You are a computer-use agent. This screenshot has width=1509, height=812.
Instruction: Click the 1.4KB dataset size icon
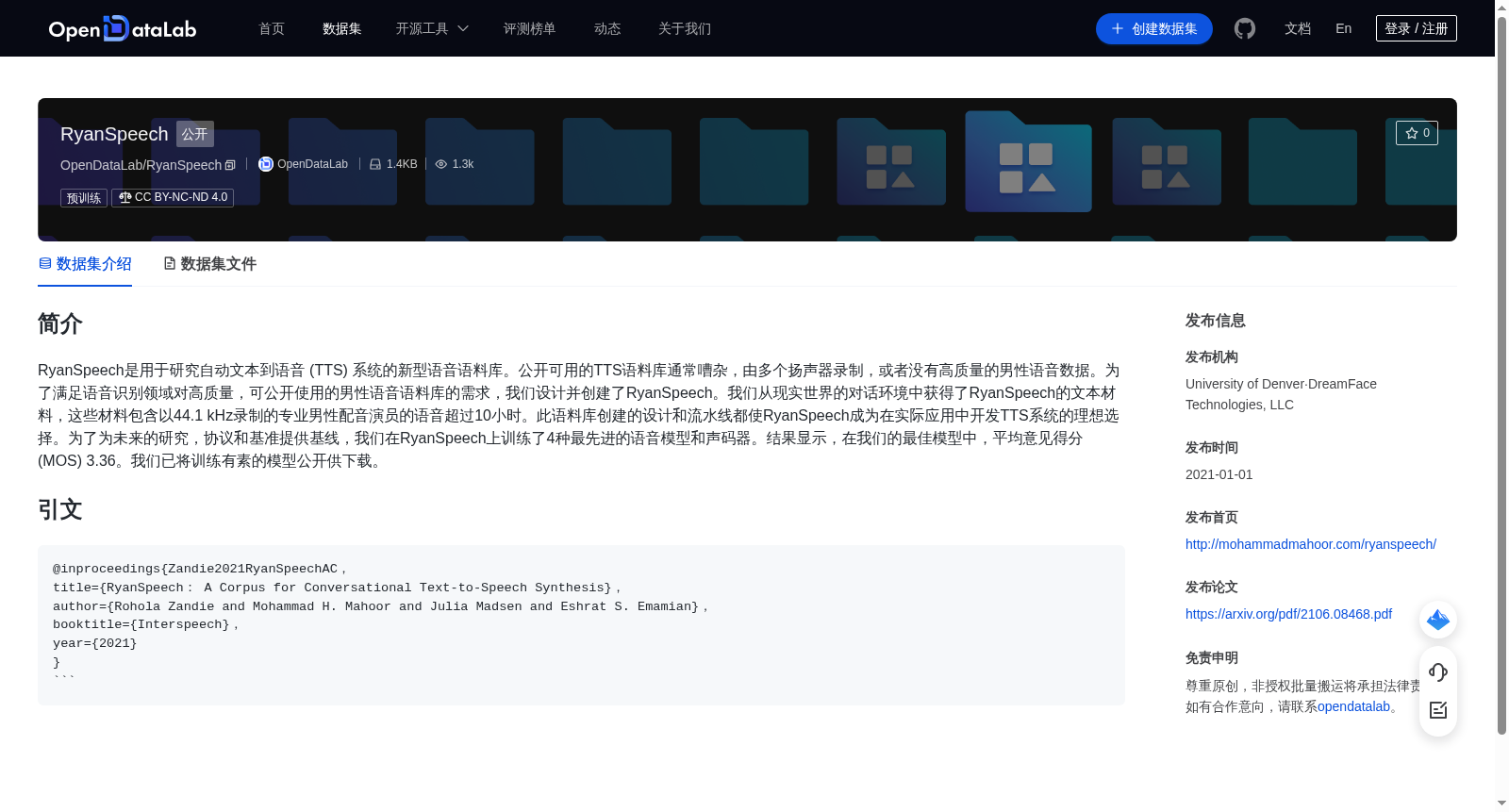[375, 164]
